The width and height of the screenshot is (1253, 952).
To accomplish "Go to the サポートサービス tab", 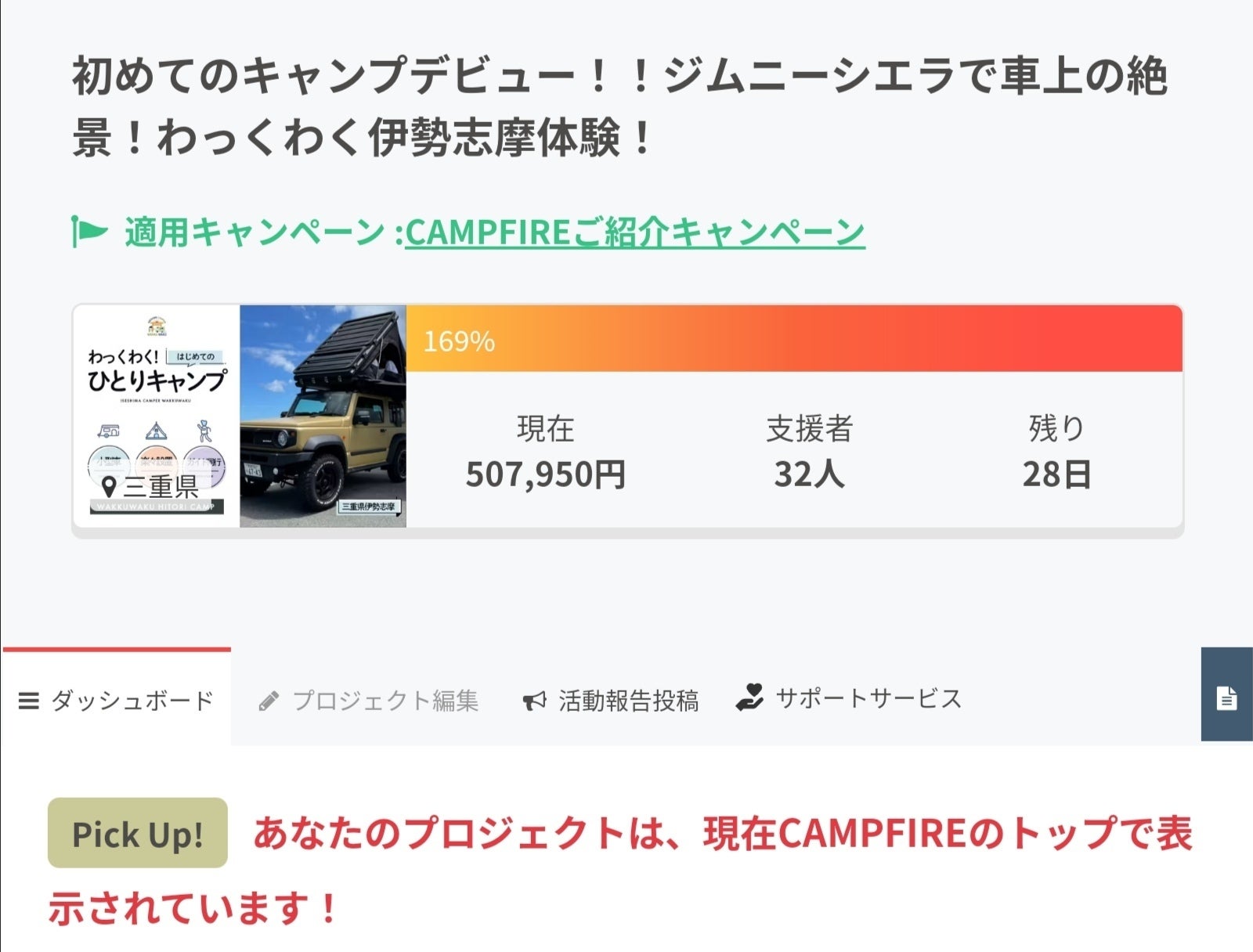I will pos(868,698).
